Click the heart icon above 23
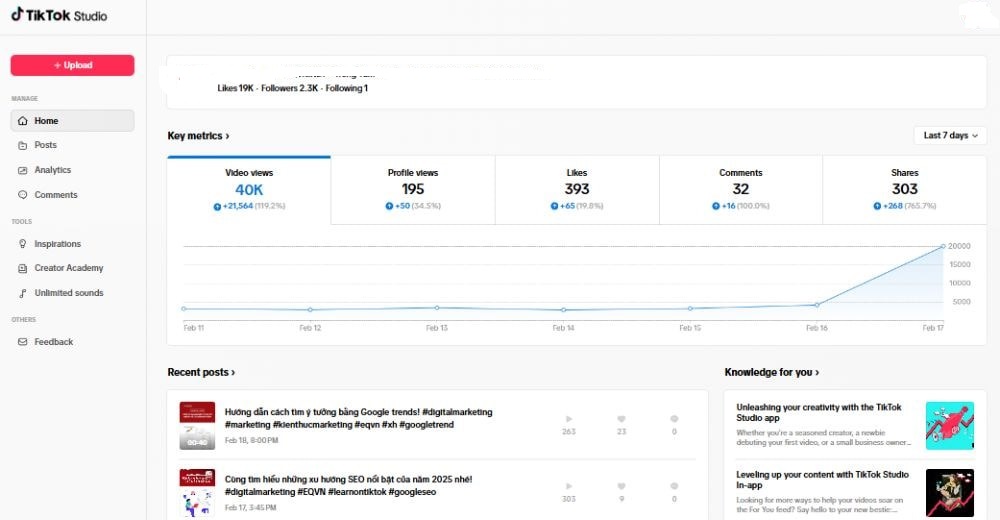This screenshot has height=520, width=1000. tap(621, 419)
